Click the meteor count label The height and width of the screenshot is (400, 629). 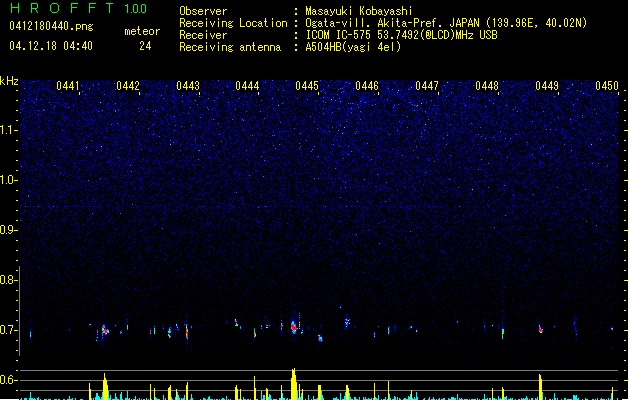142,31
